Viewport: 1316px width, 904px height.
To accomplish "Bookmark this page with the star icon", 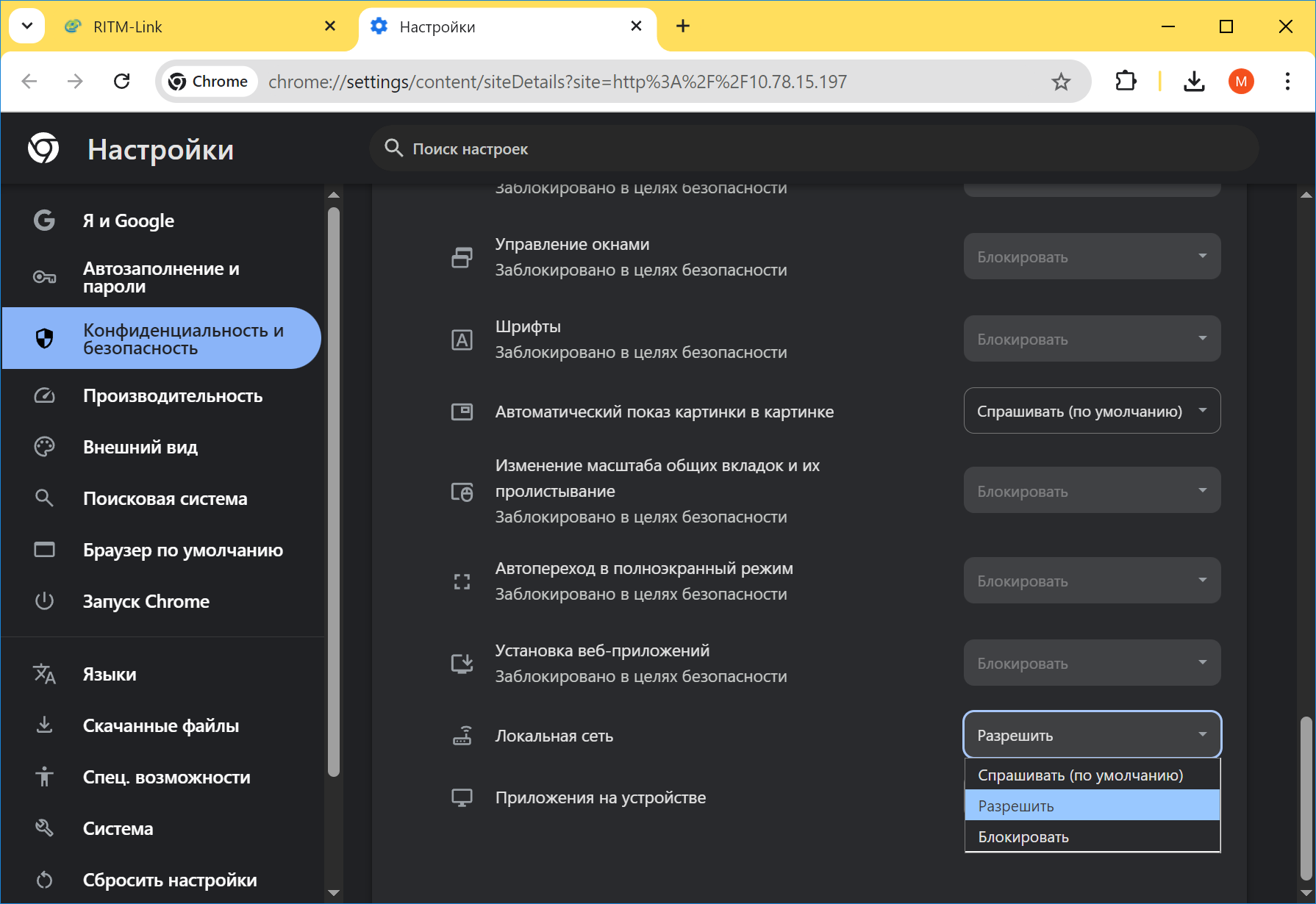I will (x=1061, y=82).
